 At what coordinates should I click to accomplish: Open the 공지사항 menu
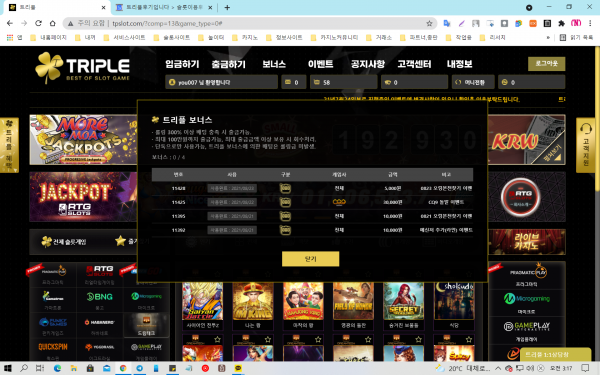(x=368, y=64)
